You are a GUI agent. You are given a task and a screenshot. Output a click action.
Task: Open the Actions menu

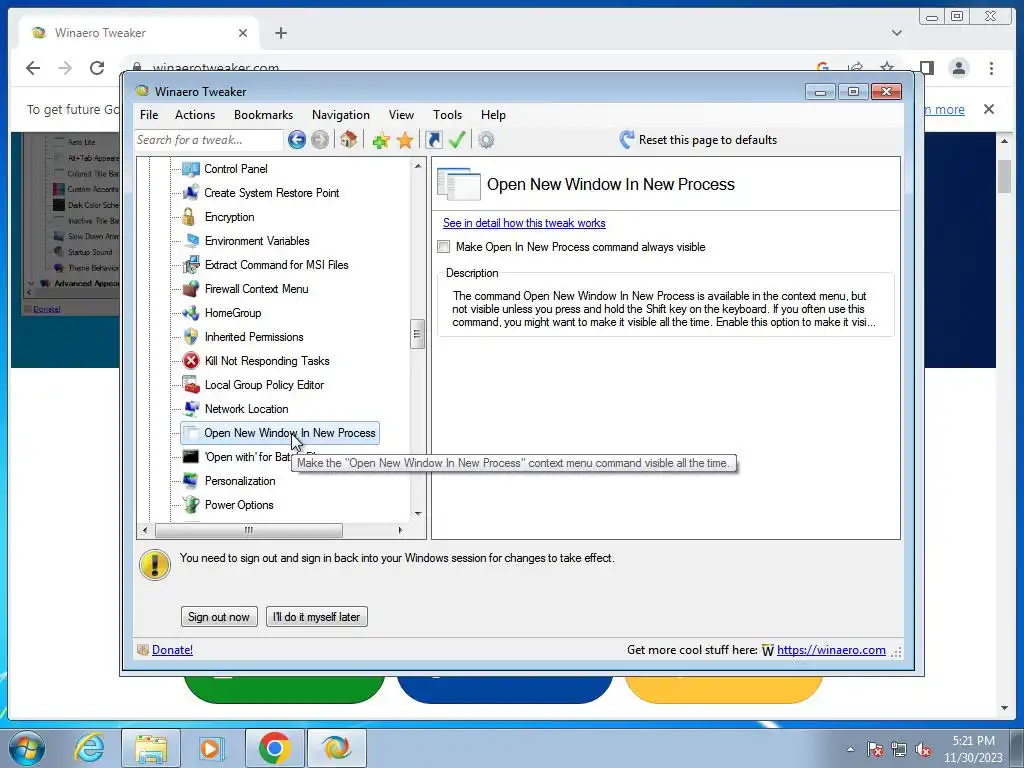click(x=195, y=115)
